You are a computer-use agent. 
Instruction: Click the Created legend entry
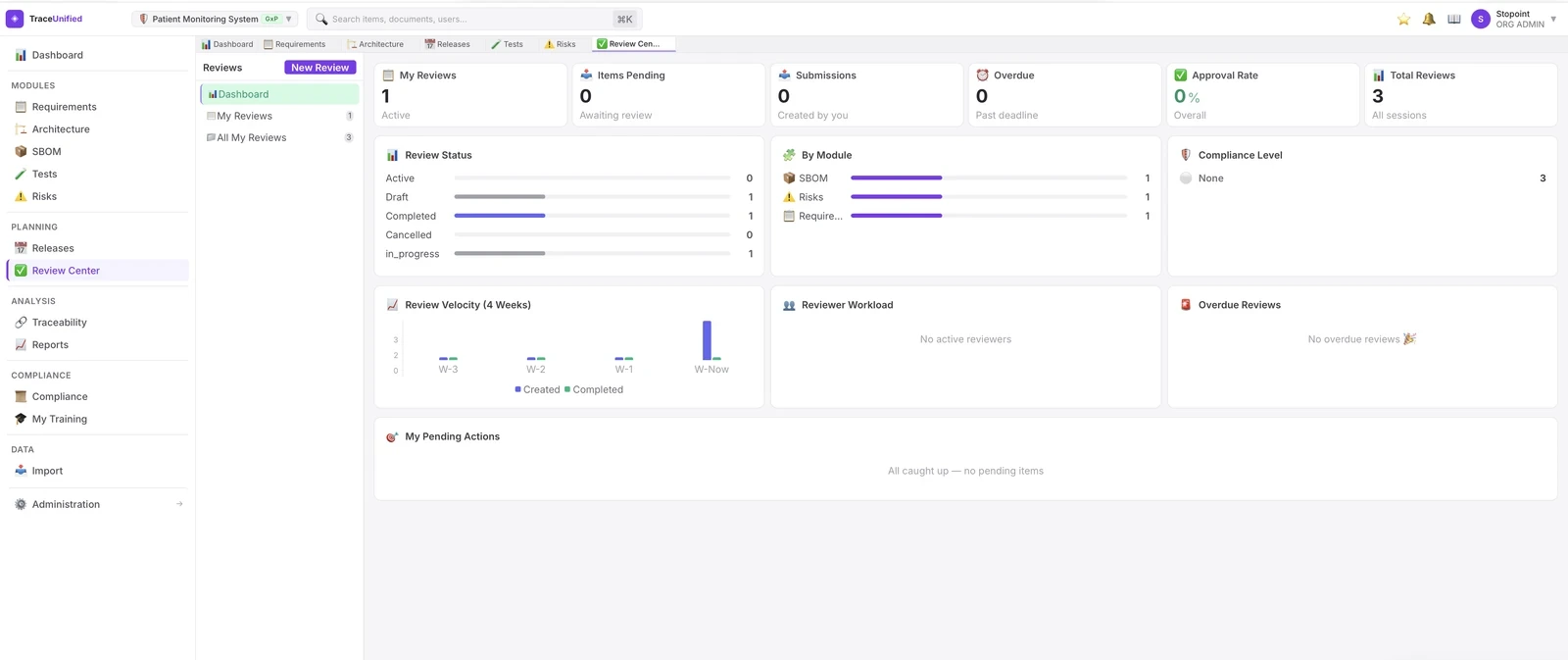[538, 389]
